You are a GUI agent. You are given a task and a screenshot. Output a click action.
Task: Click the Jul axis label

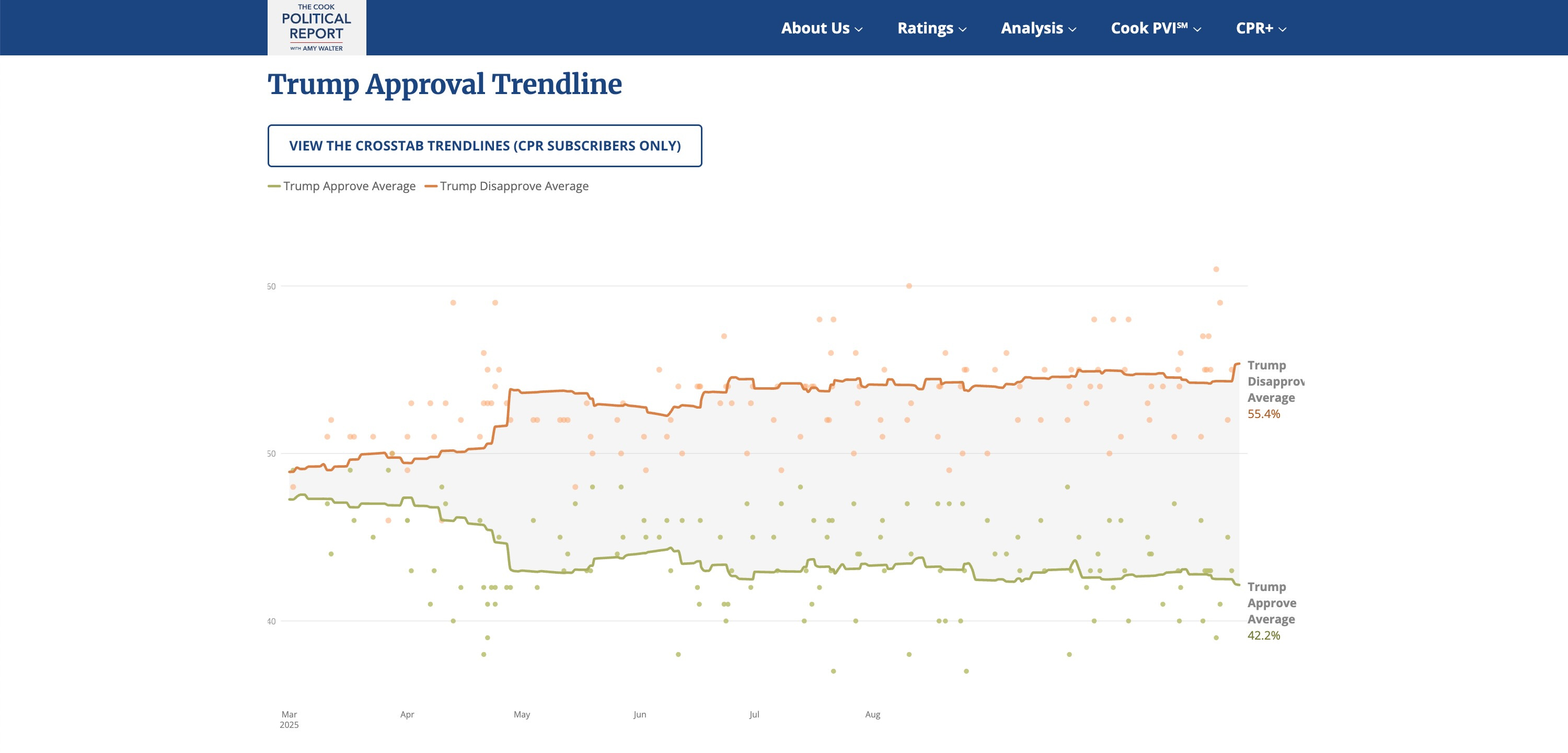pos(754,715)
